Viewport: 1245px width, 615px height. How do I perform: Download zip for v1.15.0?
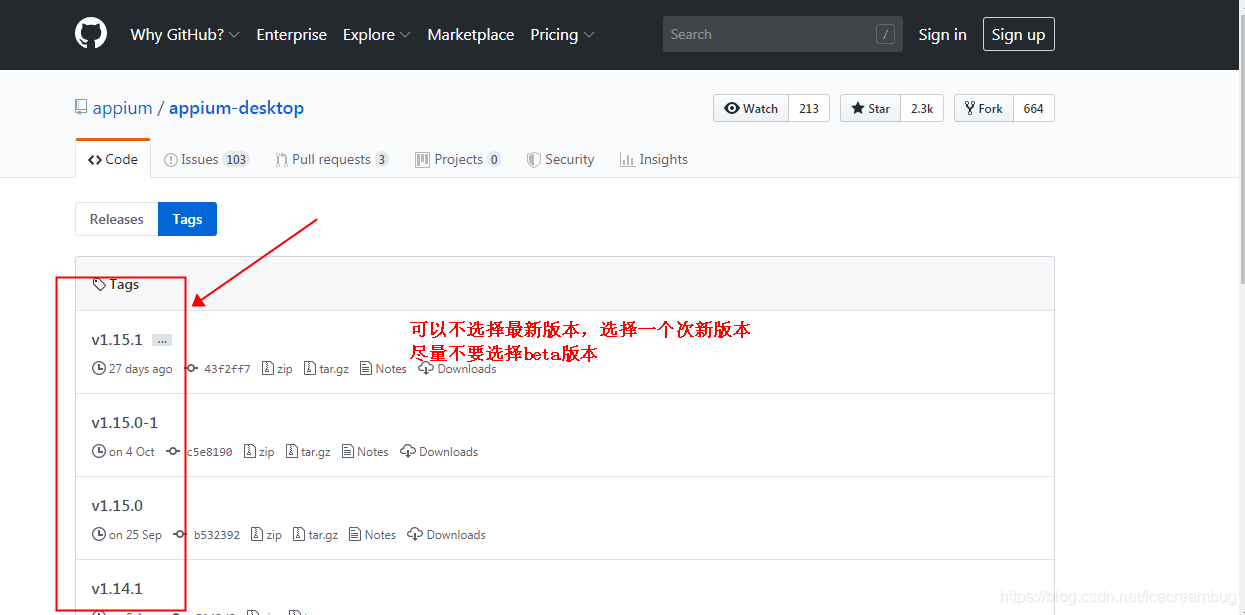(266, 535)
